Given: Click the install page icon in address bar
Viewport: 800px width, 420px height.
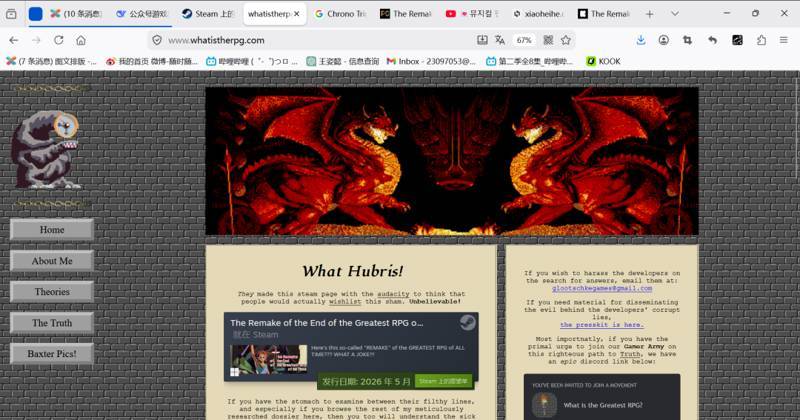Looking at the screenshot, I should (482, 40).
